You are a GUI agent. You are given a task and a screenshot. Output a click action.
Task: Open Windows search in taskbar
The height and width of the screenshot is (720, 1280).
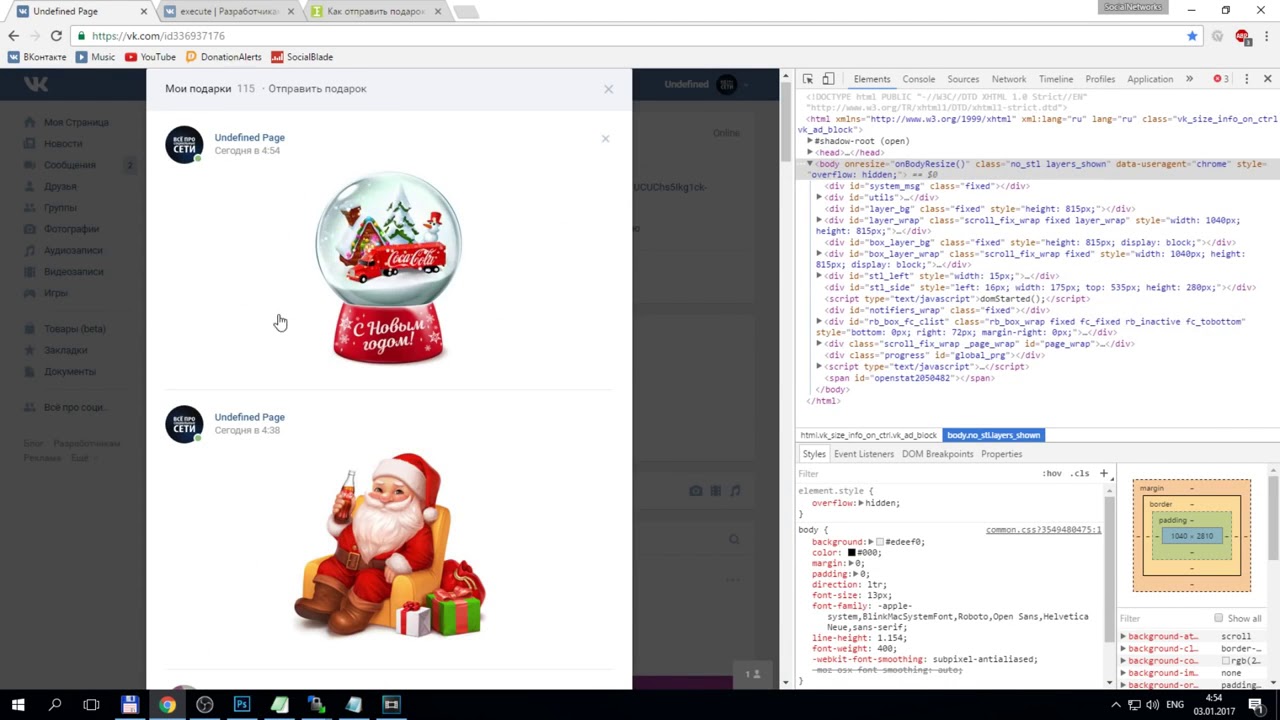pos(55,704)
